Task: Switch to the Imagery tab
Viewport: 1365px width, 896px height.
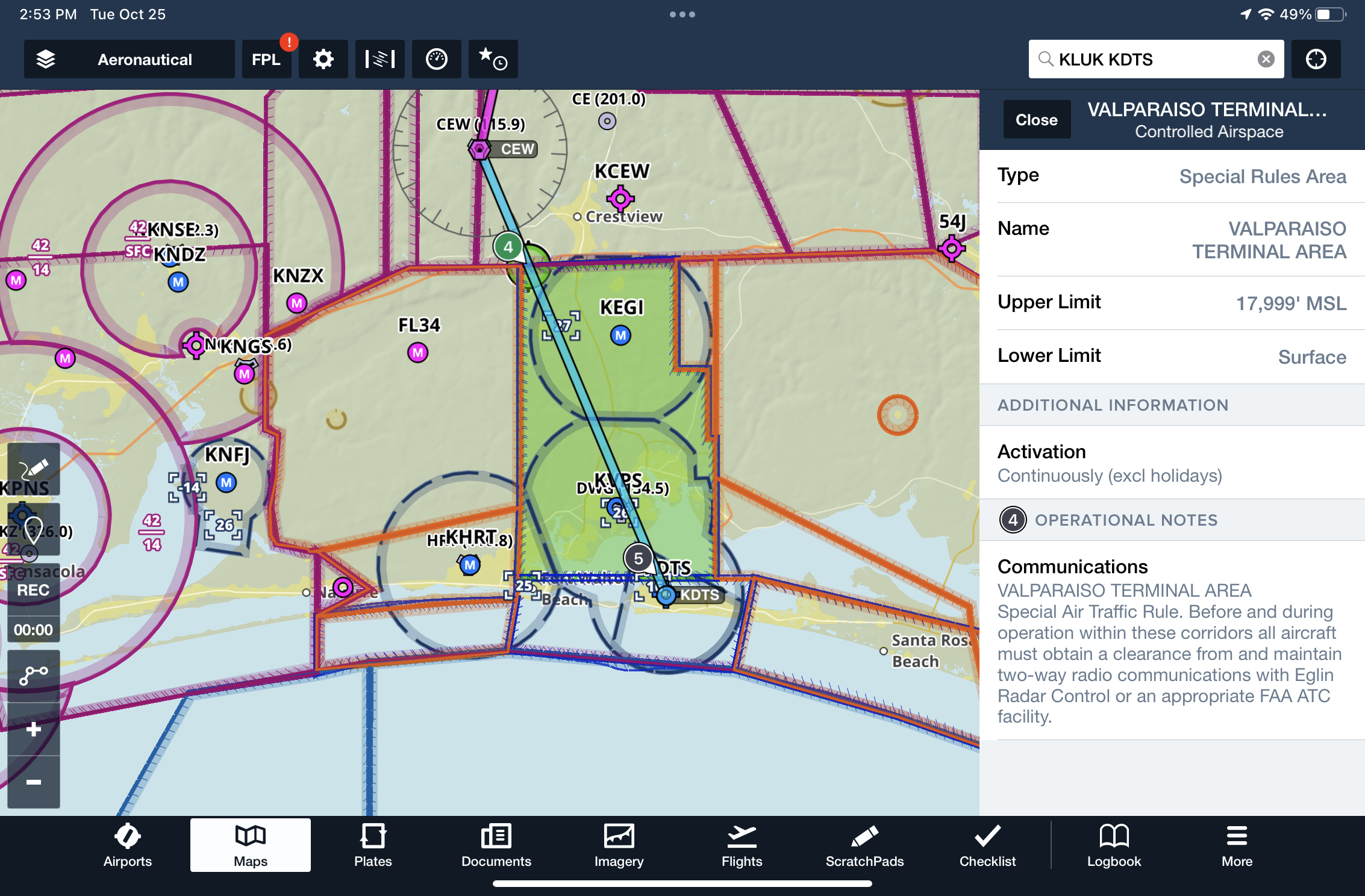Action: pyautogui.click(x=619, y=845)
